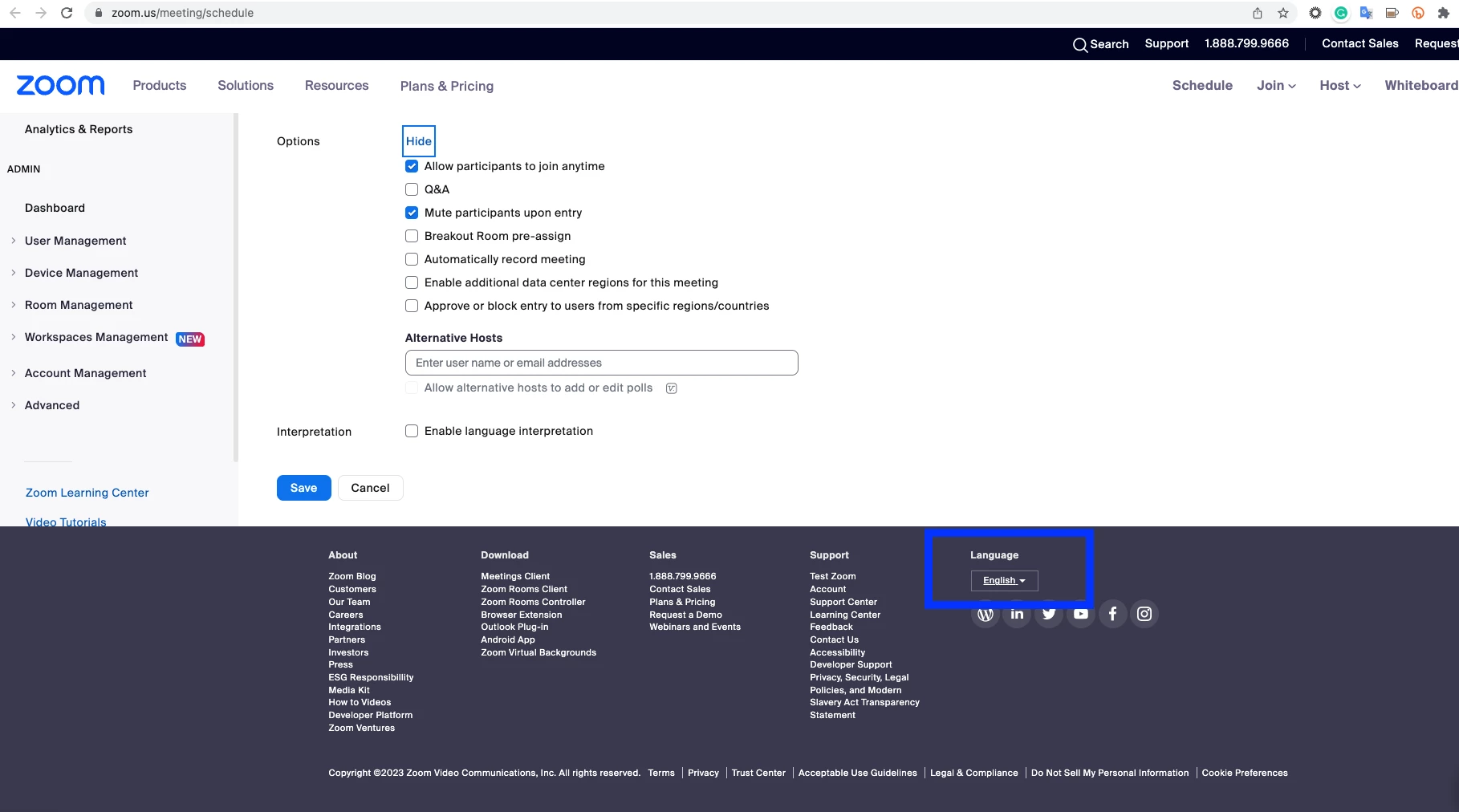Uncheck Mute participants upon entry
This screenshot has height=812, width=1459.
(412, 213)
